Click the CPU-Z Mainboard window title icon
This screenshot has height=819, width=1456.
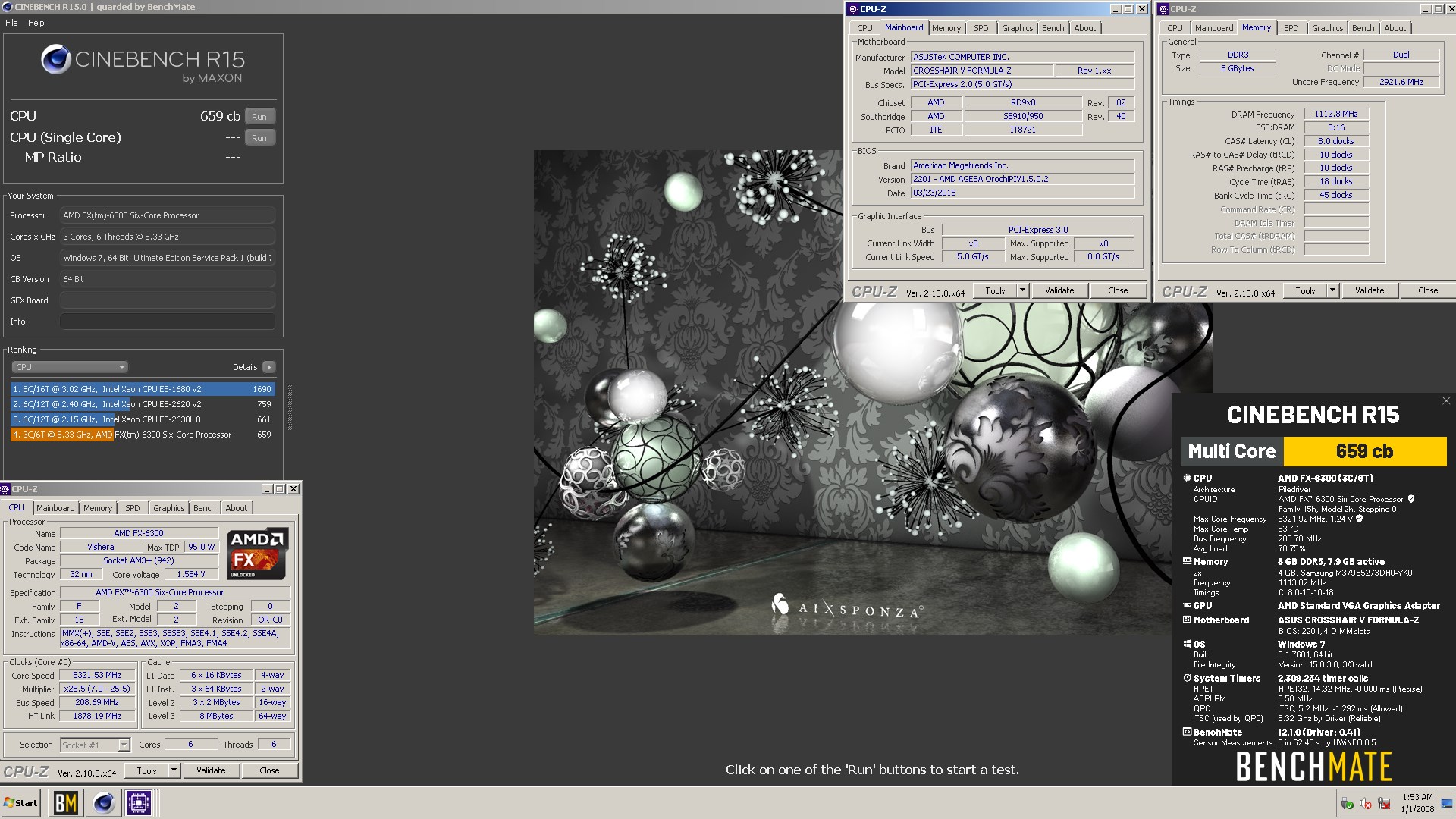tap(853, 9)
